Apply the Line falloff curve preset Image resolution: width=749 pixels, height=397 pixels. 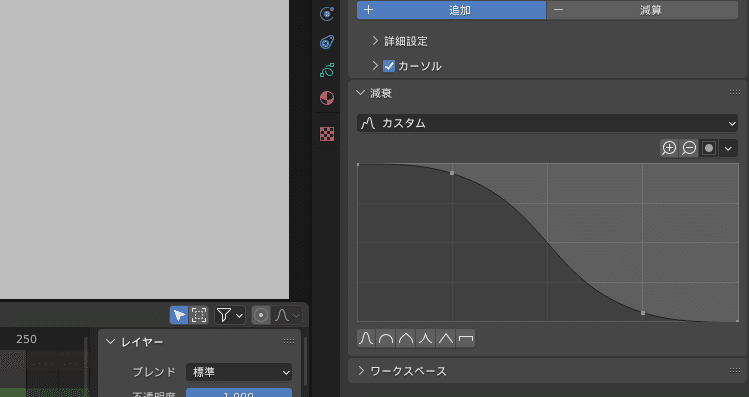[446, 338]
